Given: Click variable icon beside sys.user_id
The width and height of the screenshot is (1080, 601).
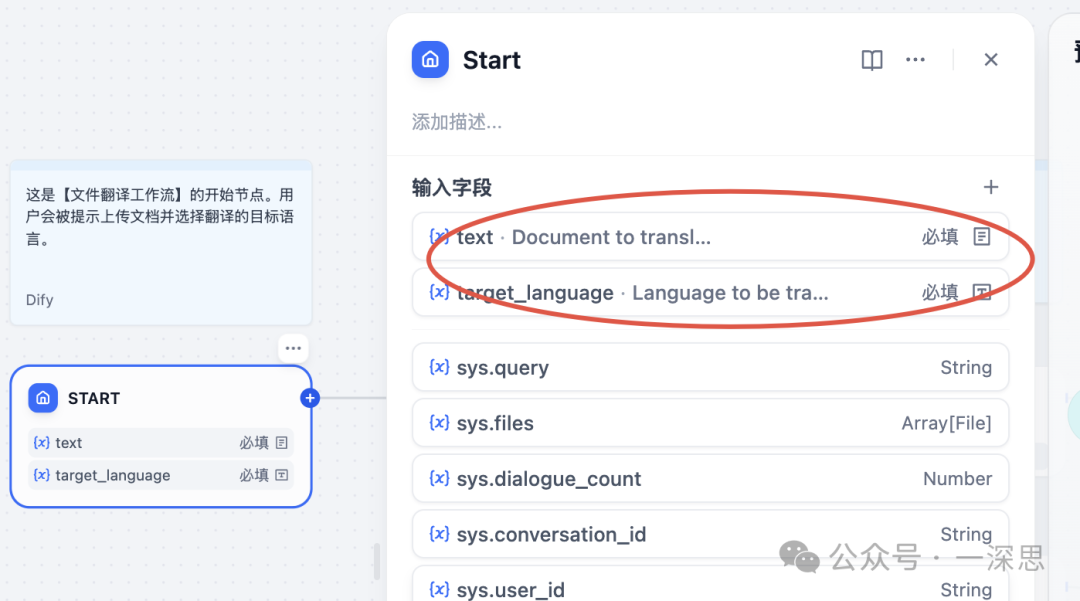Looking at the screenshot, I should (439, 590).
